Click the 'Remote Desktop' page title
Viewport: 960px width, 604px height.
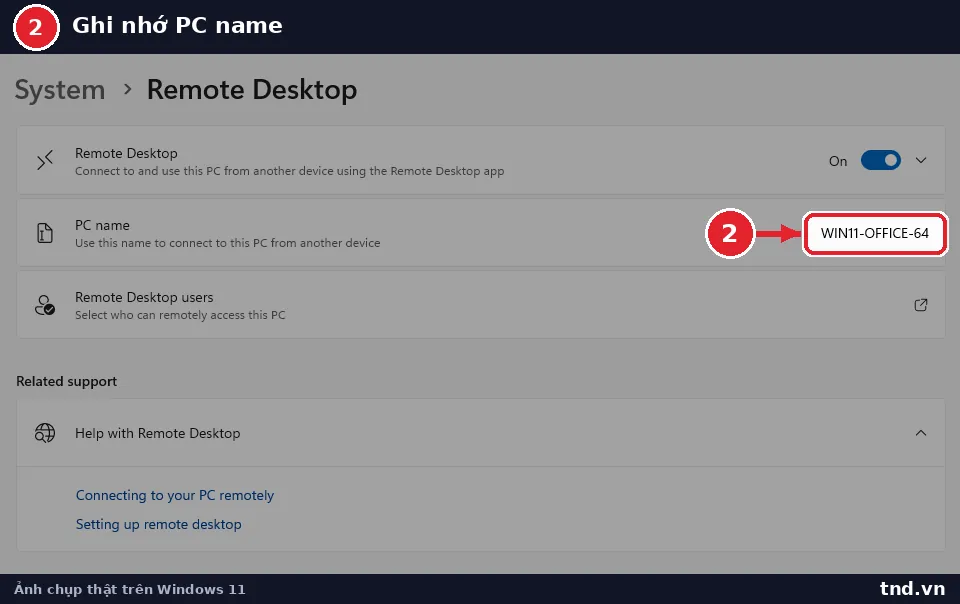click(x=252, y=90)
